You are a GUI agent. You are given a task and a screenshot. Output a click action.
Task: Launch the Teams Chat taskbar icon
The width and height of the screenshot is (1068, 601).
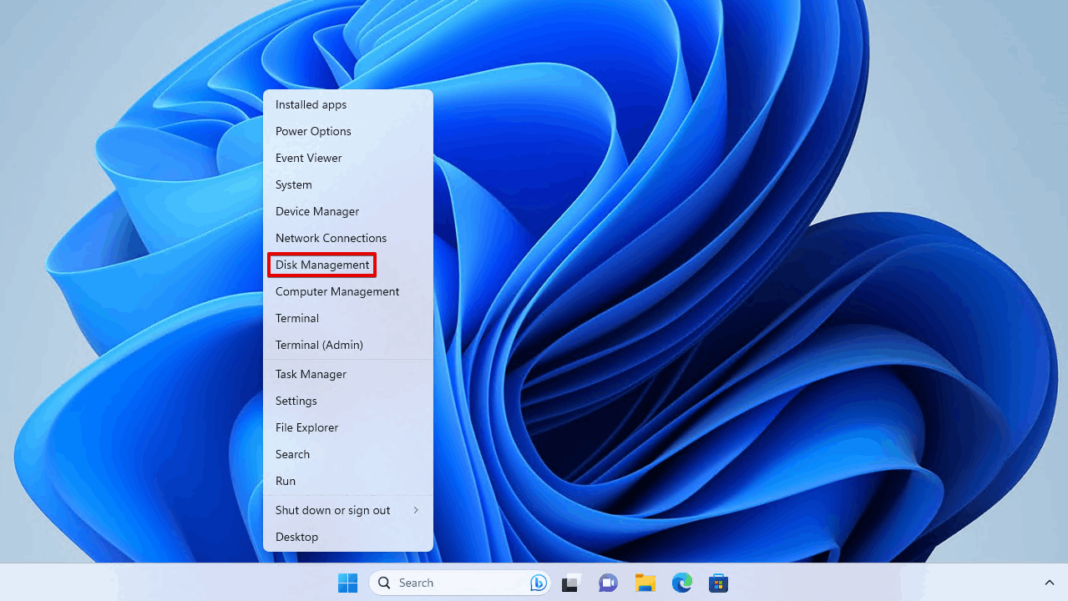tap(608, 583)
